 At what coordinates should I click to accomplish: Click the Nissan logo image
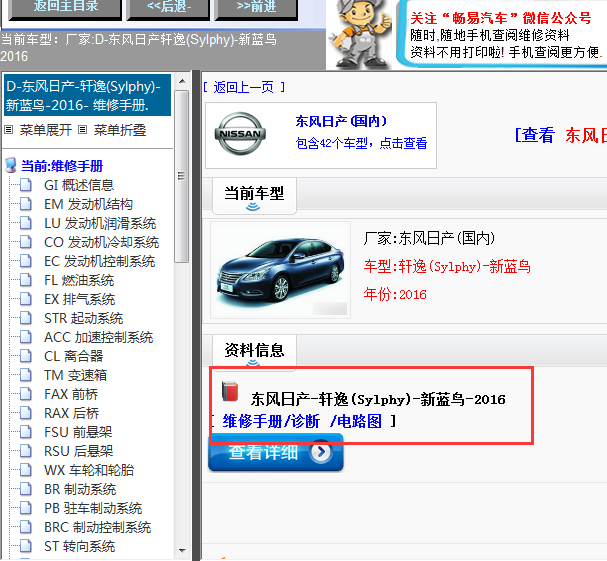coord(240,134)
